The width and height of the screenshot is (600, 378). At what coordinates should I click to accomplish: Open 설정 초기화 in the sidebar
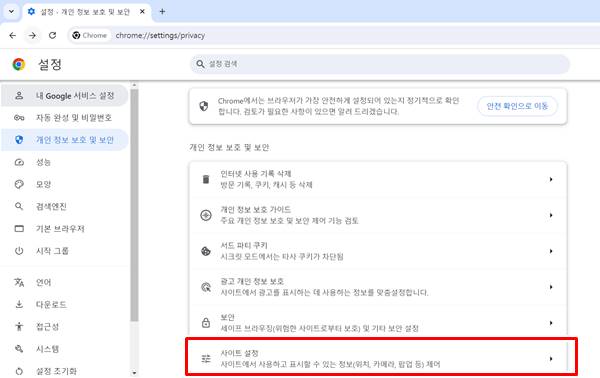pyautogui.click(x=65, y=371)
